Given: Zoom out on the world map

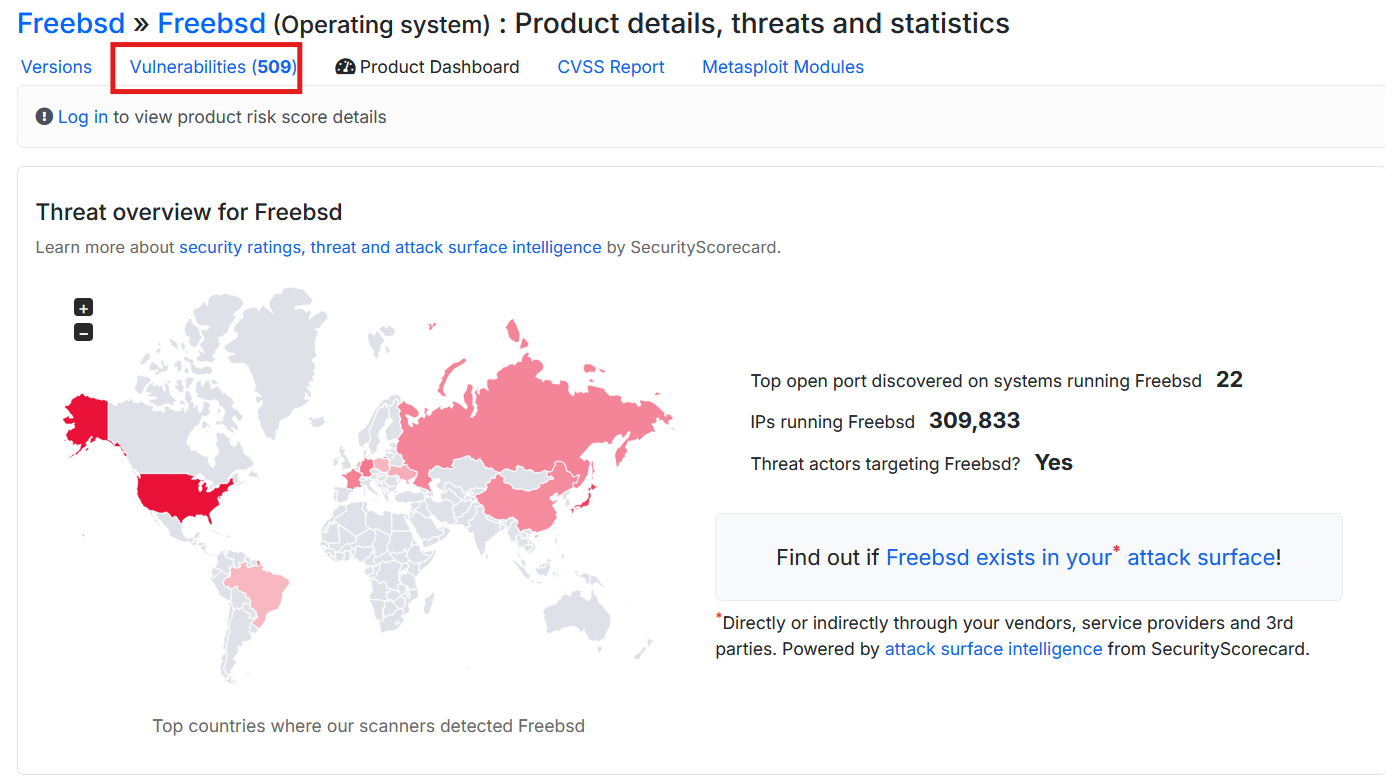Looking at the screenshot, I should pos(84,332).
